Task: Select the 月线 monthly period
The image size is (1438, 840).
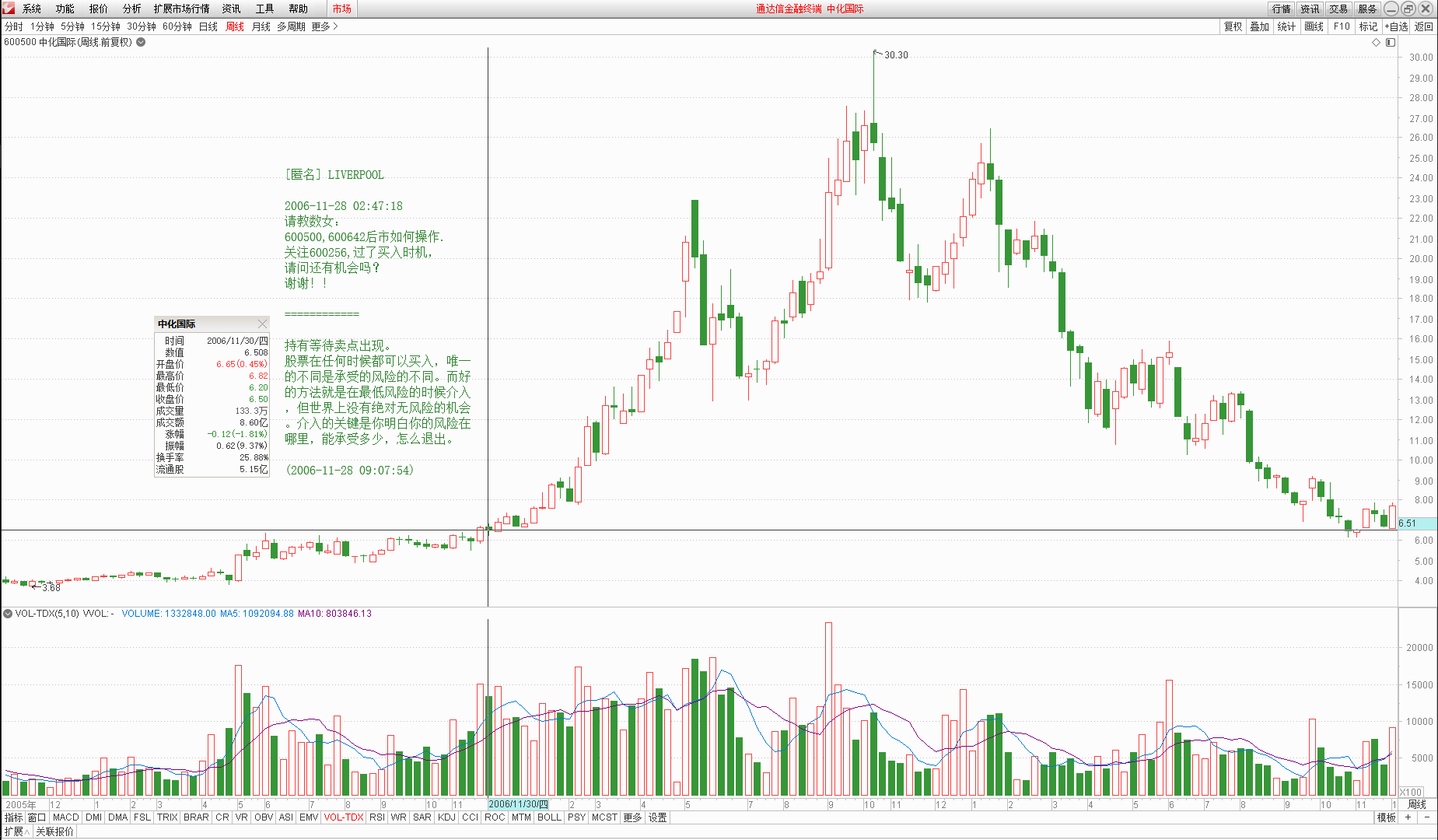Action: 261,26
